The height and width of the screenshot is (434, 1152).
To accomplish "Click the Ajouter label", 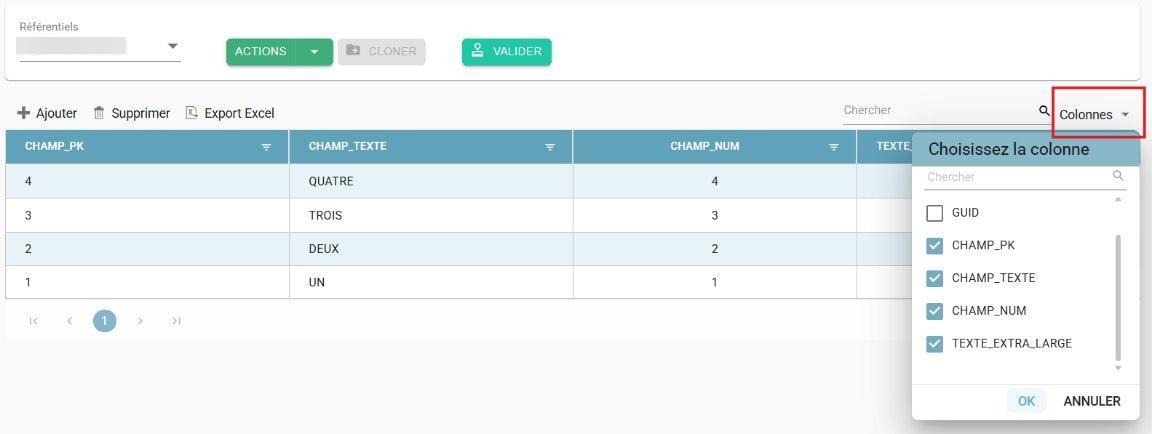I will (x=57, y=113).
